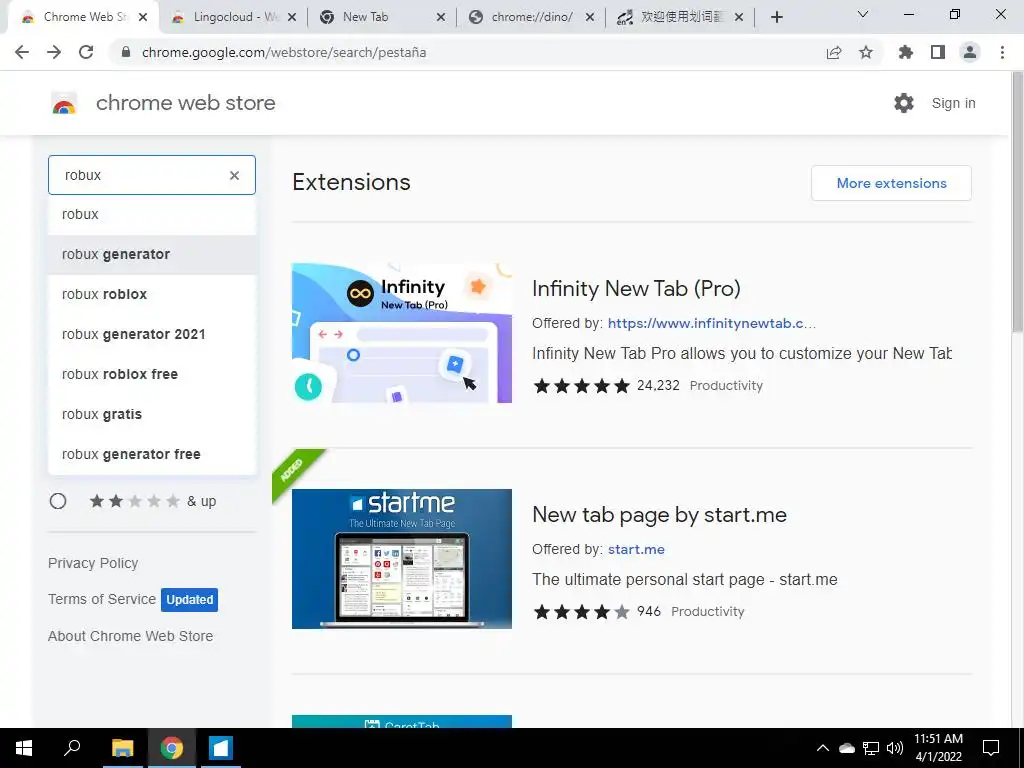Open the Extensions puzzle icon

[x=905, y=52]
